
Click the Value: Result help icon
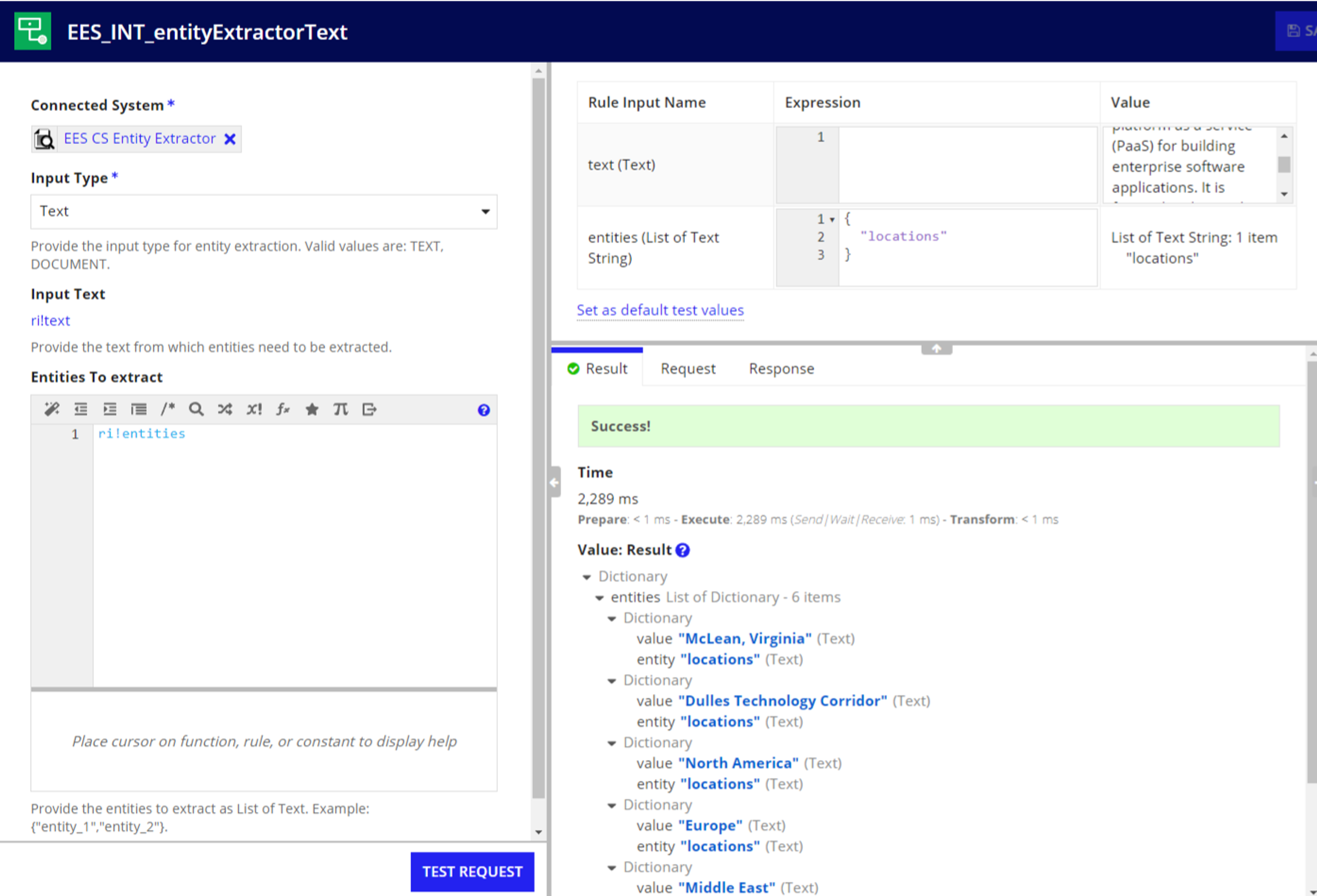(683, 550)
